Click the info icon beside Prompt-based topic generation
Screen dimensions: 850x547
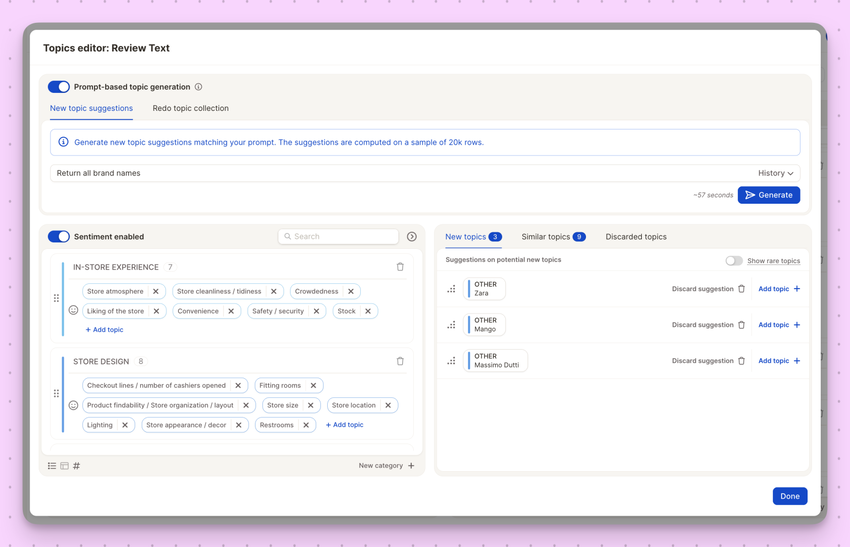pos(198,87)
